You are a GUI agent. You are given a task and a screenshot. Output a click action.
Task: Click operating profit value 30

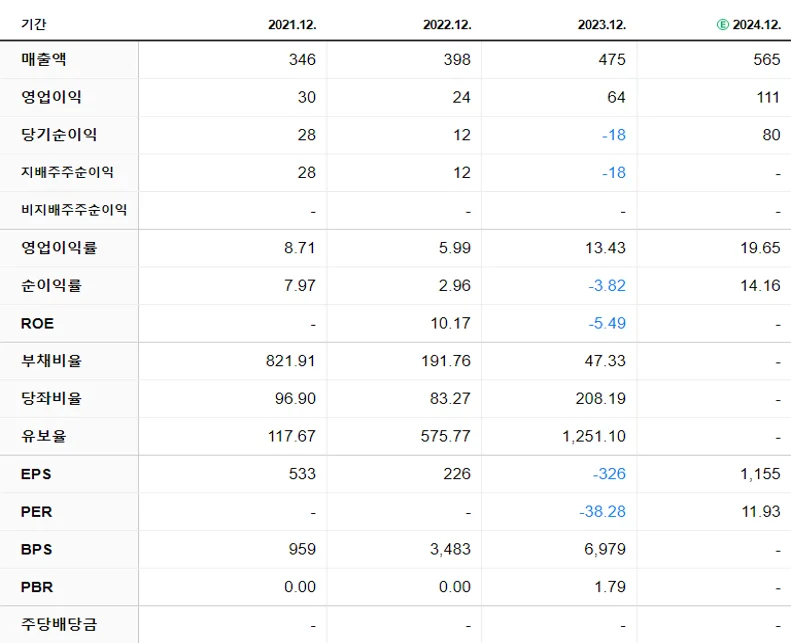pos(307,97)
